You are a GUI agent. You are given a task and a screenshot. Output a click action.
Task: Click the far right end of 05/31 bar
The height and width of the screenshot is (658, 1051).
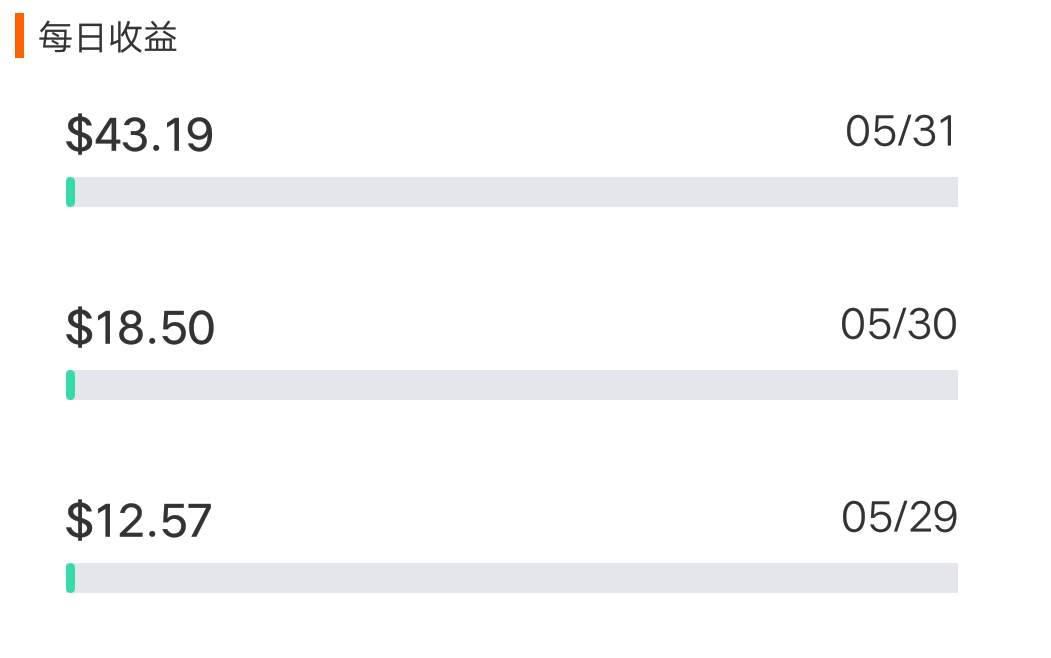(x=953, y=192)
